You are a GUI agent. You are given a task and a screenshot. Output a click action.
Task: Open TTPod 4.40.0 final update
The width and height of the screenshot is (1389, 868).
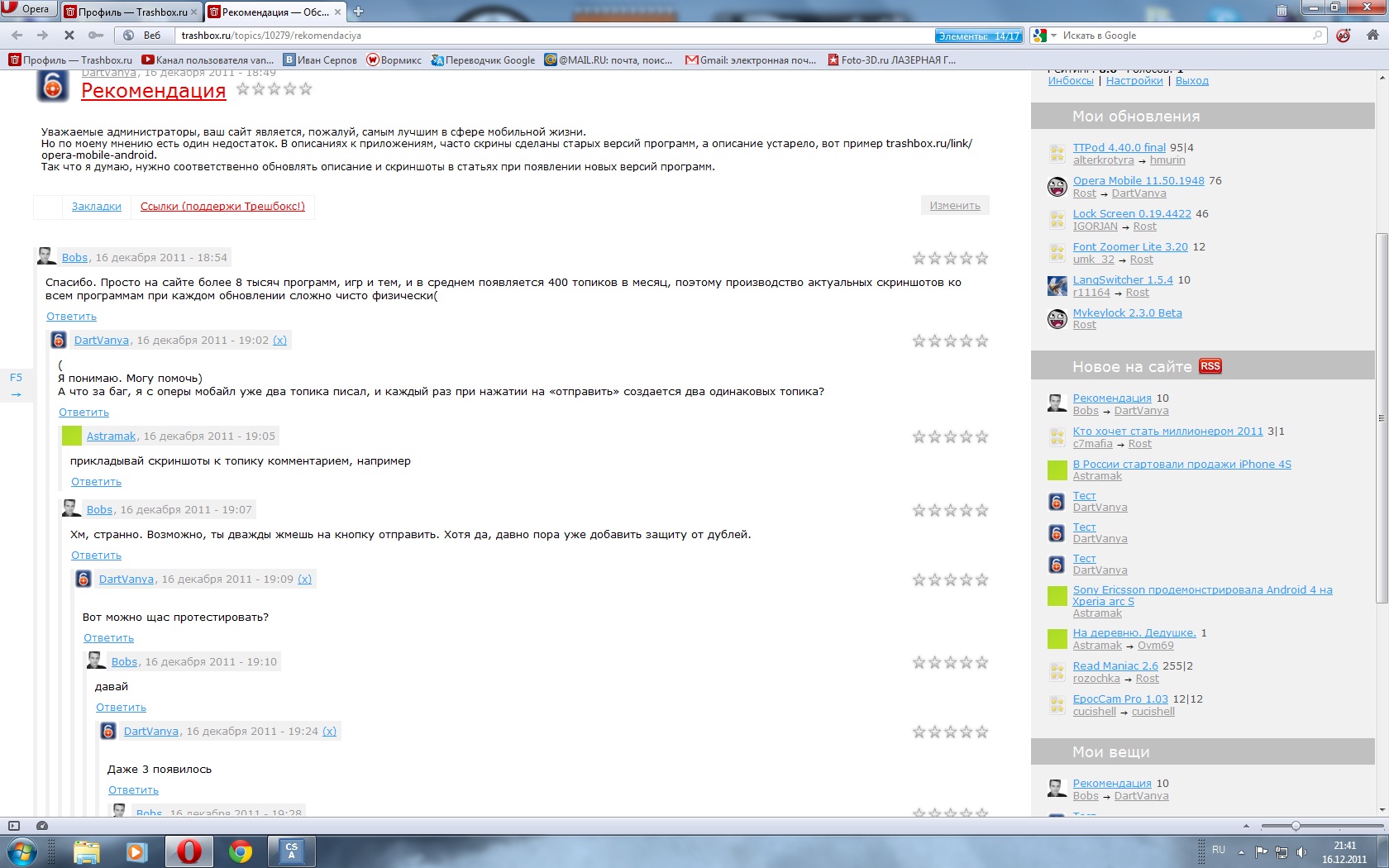coord(1119,148)
